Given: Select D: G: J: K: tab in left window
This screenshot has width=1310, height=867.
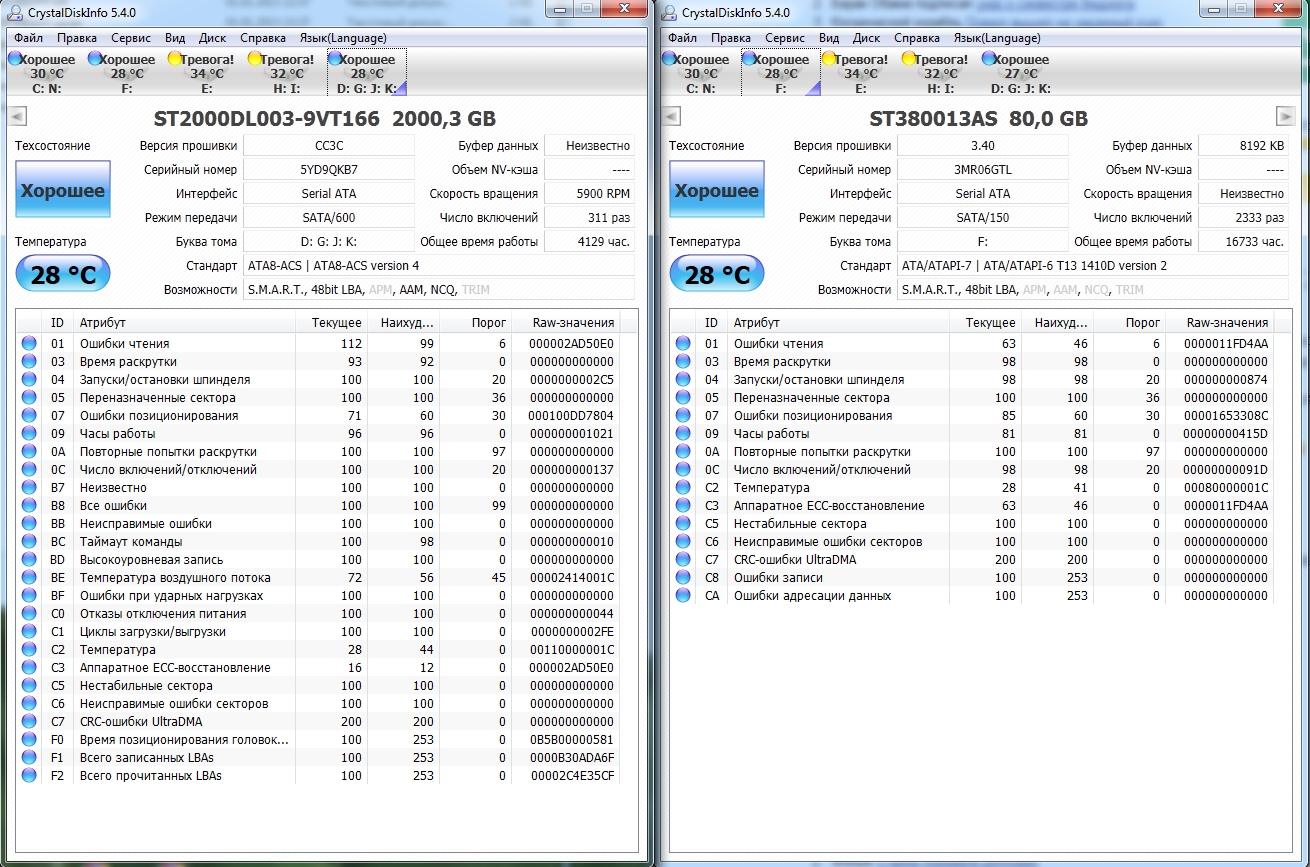Looking at the screenshot, I should click(367, 73).
